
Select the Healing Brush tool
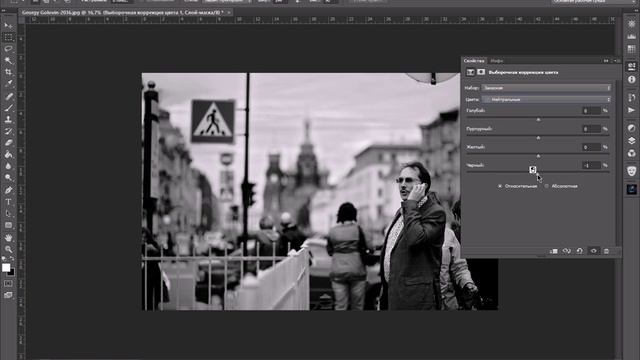(8, 96)
